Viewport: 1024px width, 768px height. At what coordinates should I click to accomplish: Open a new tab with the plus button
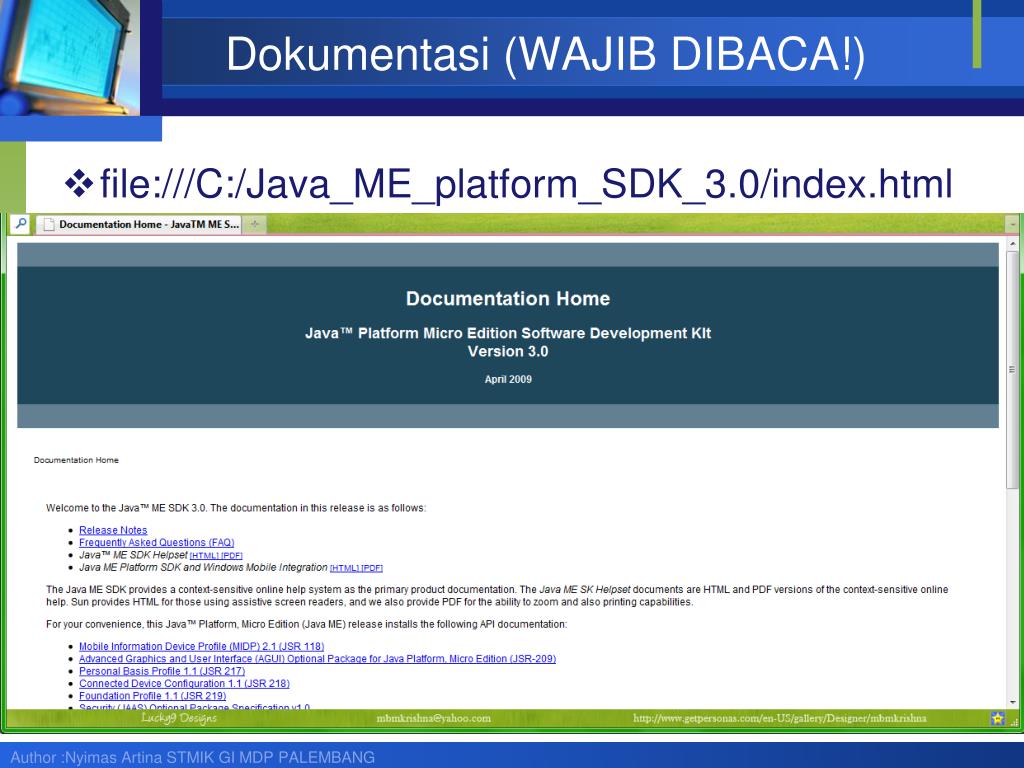click(x=255, y=224)
